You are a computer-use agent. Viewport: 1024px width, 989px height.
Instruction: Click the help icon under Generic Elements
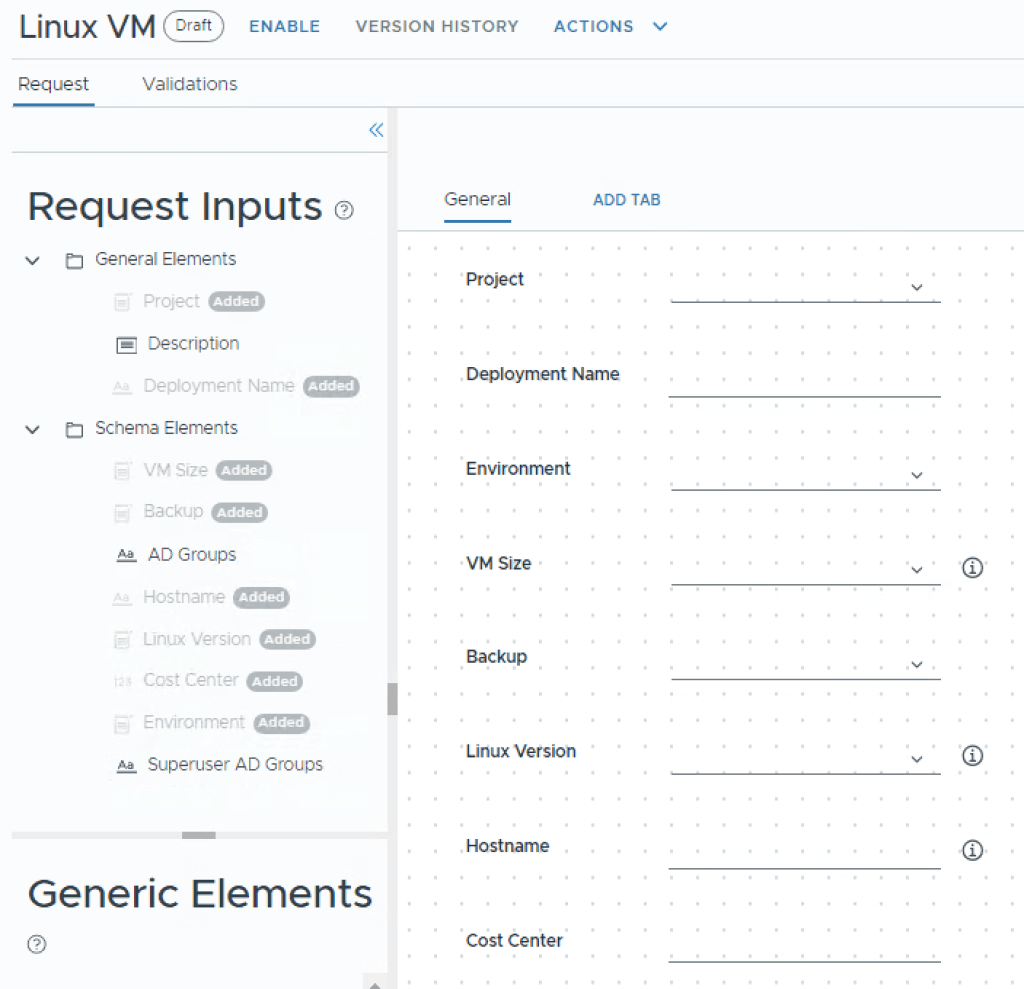pos(37,944)
